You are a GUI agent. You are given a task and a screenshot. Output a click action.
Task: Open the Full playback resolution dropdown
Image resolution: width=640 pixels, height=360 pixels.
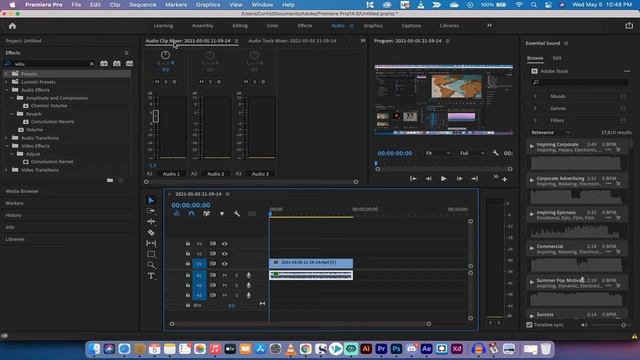point(472,153)
